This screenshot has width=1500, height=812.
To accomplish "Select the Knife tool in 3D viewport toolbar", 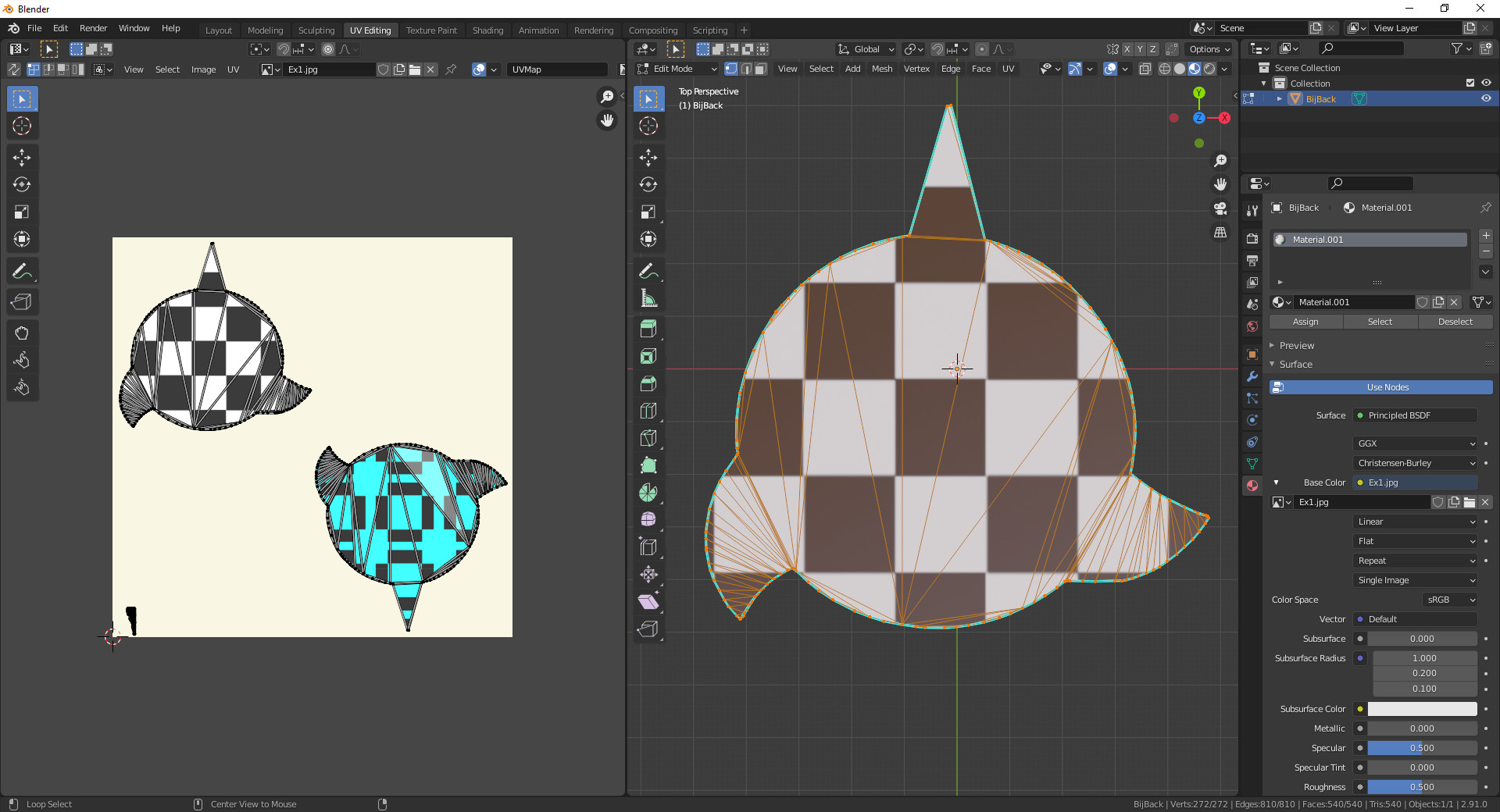I will 648,438.
